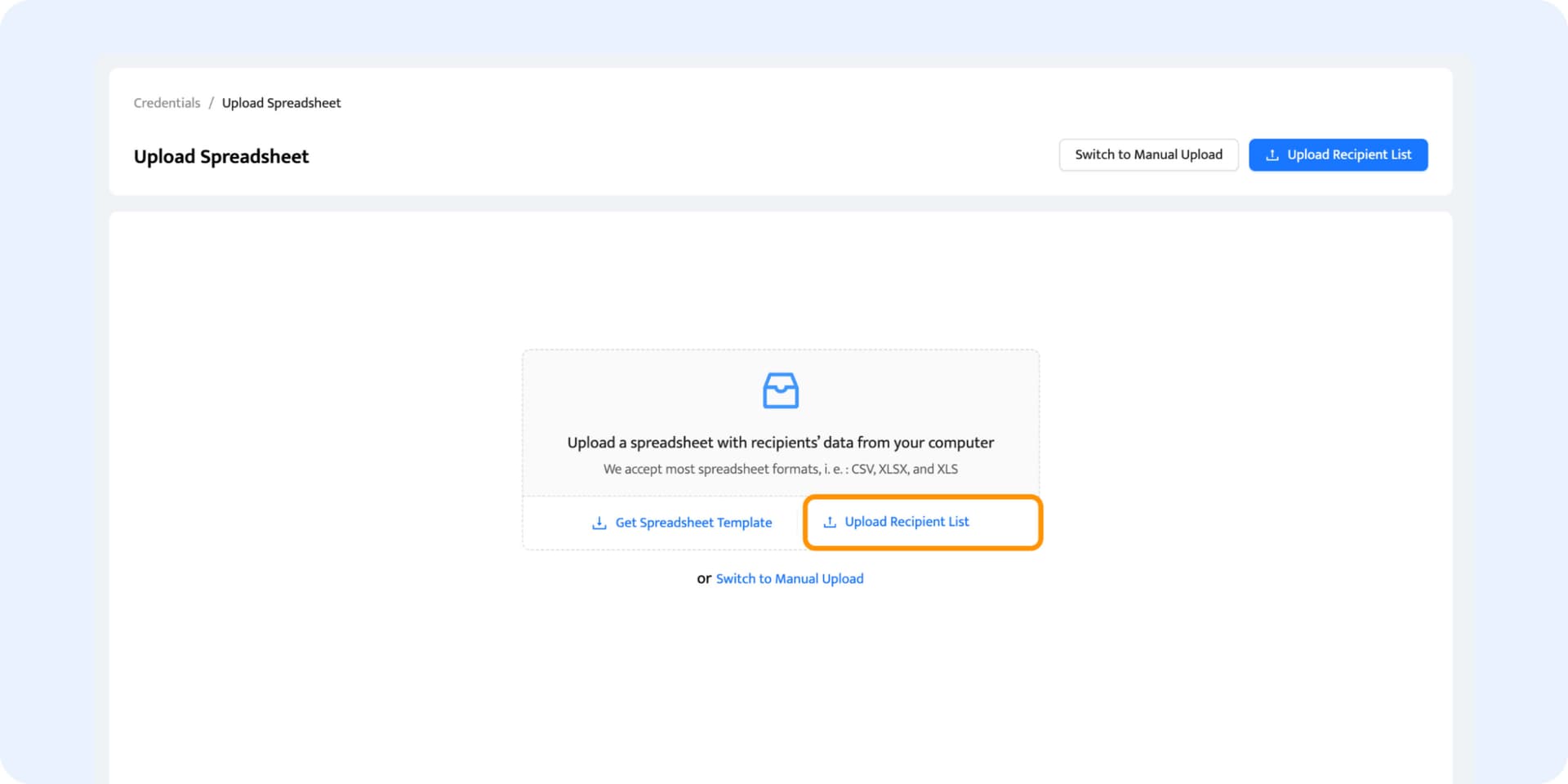Viewport: 1568px width, 784px height.
Task: Click the empty gray area left of the inbox icon
Action: click(x=637, y=392)
